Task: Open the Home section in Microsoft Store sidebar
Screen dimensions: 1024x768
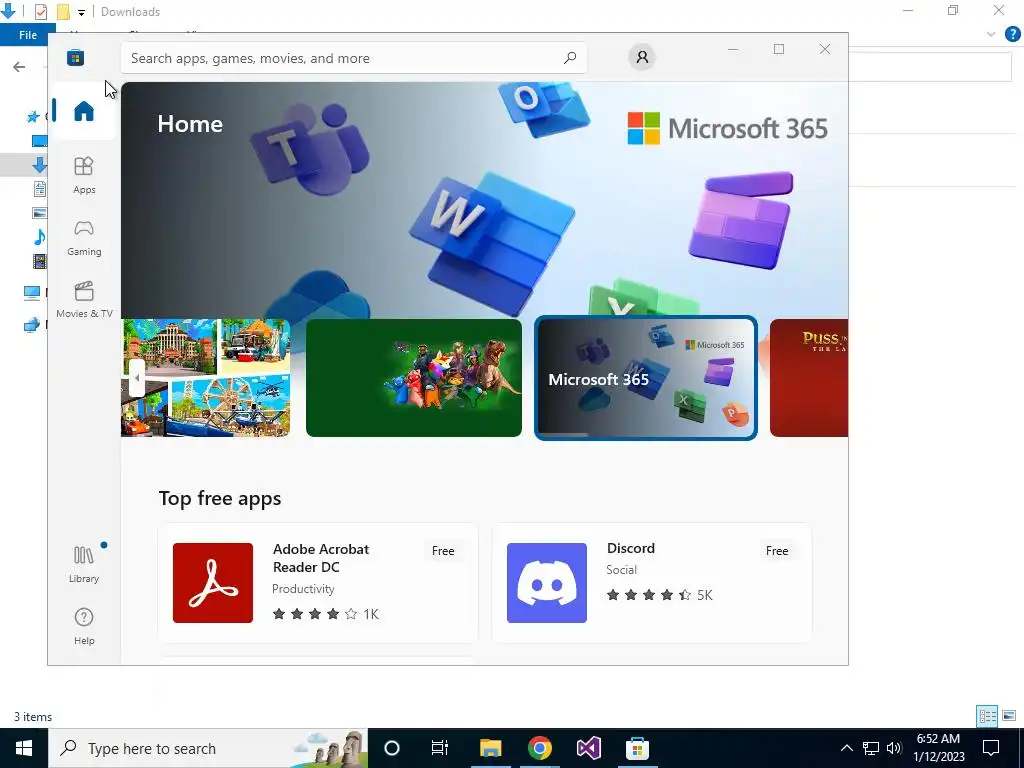Action: 84,111
